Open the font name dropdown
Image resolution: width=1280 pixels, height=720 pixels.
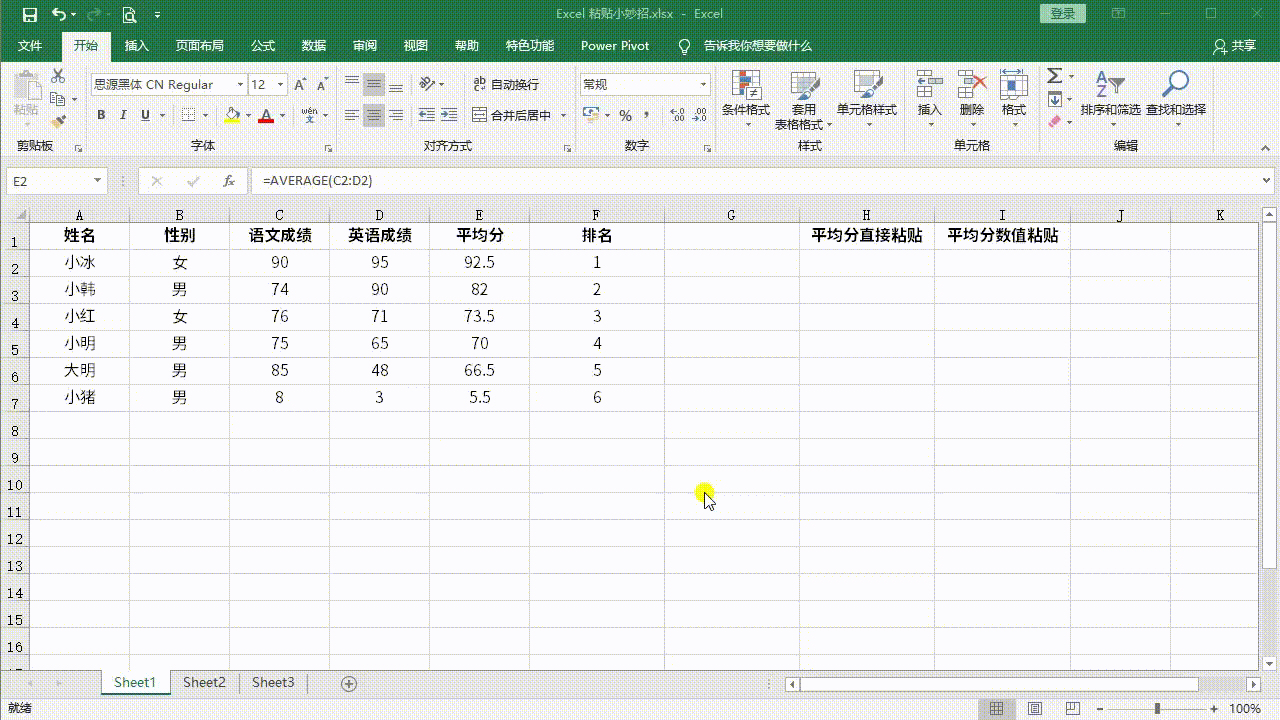coord(240,85)
